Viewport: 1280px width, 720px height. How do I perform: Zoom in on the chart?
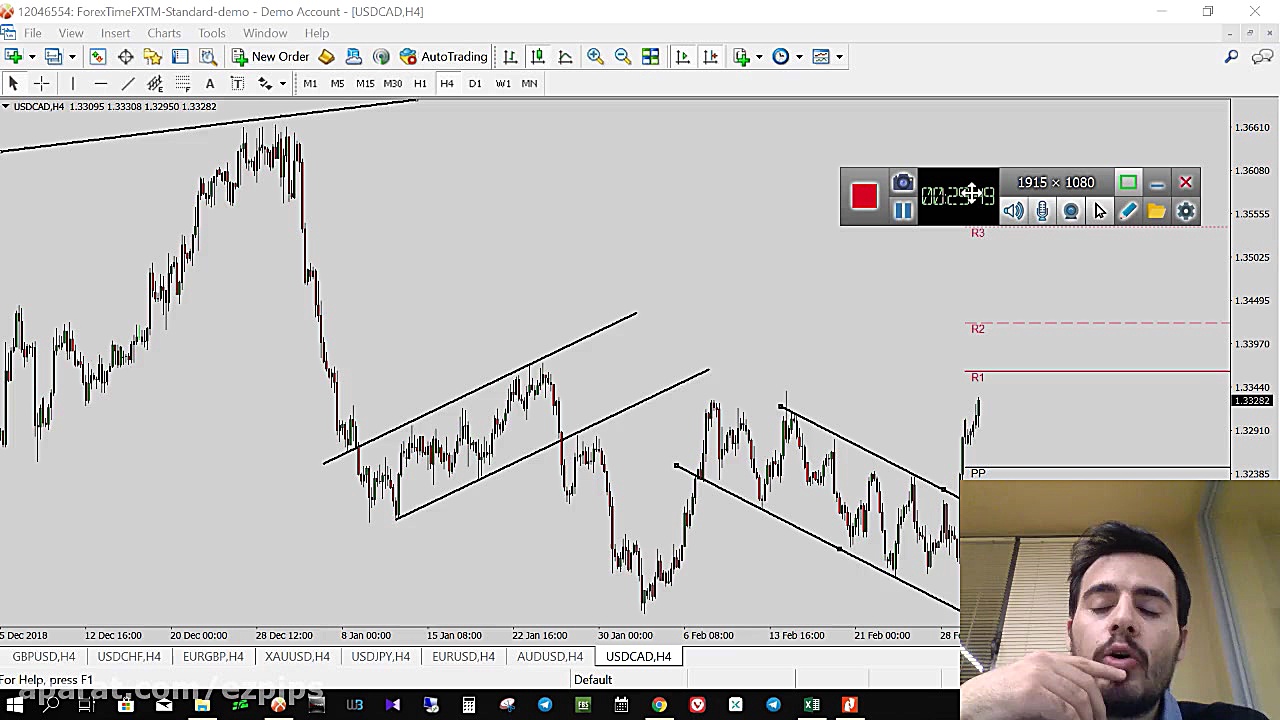[595, 57]
